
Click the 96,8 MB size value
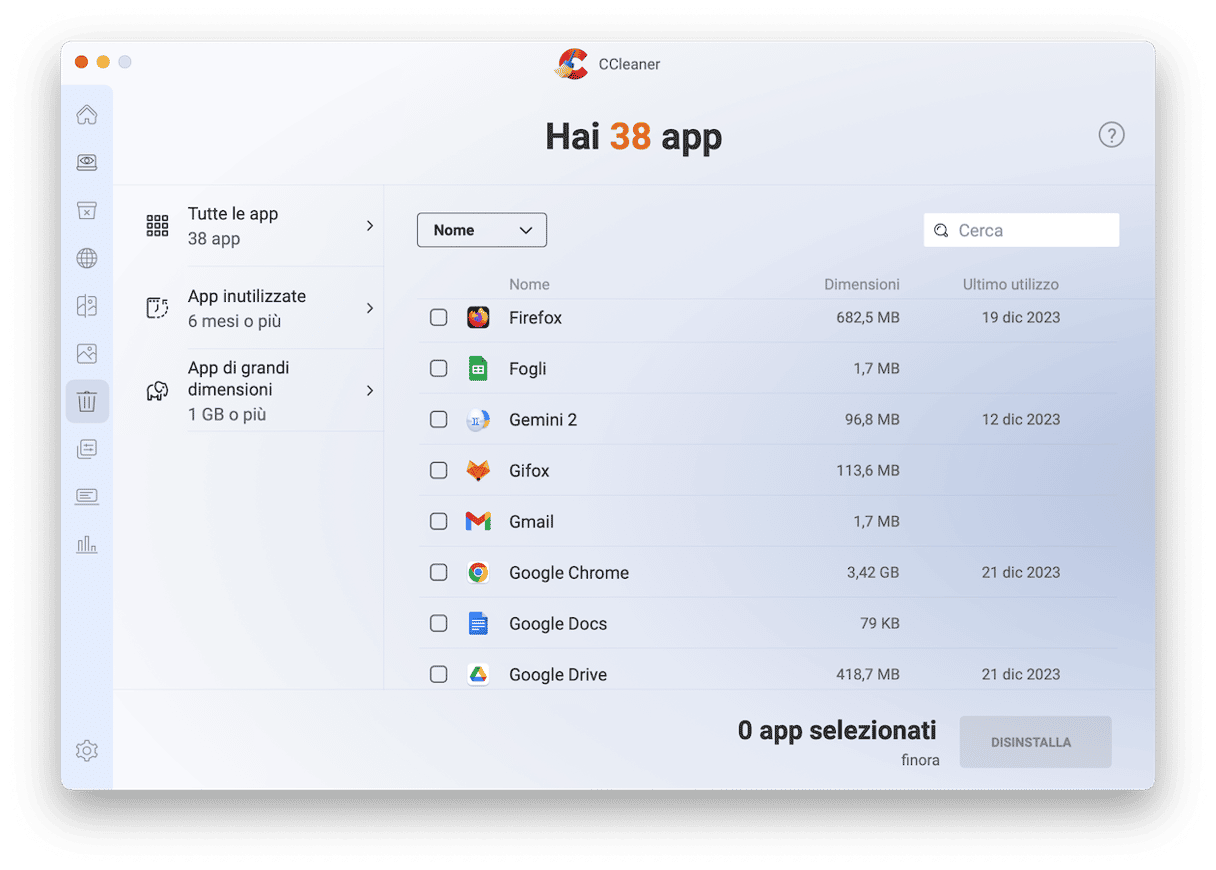[872, 419]
